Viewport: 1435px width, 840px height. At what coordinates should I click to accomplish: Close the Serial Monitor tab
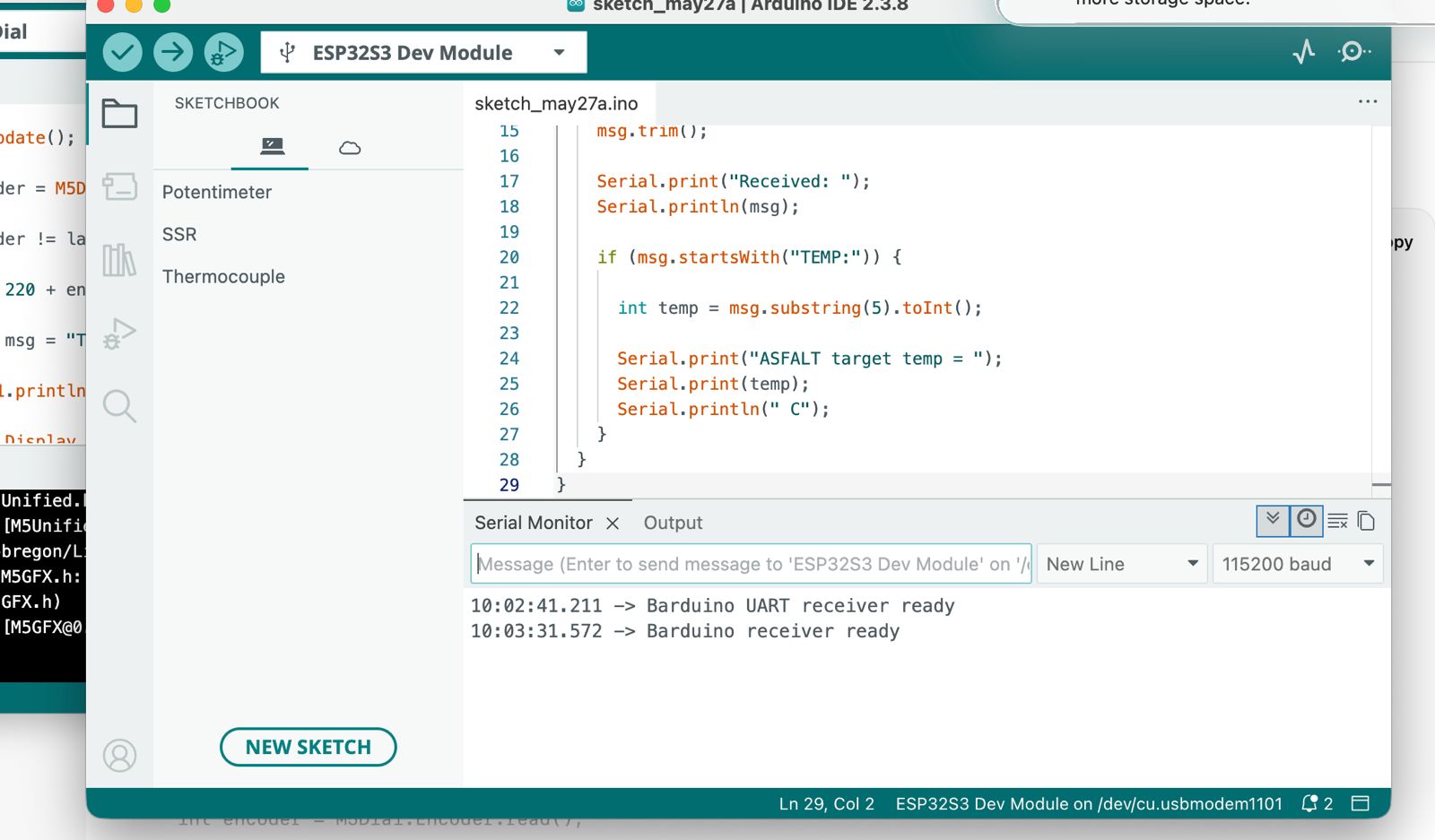click(x=613, y=523)
